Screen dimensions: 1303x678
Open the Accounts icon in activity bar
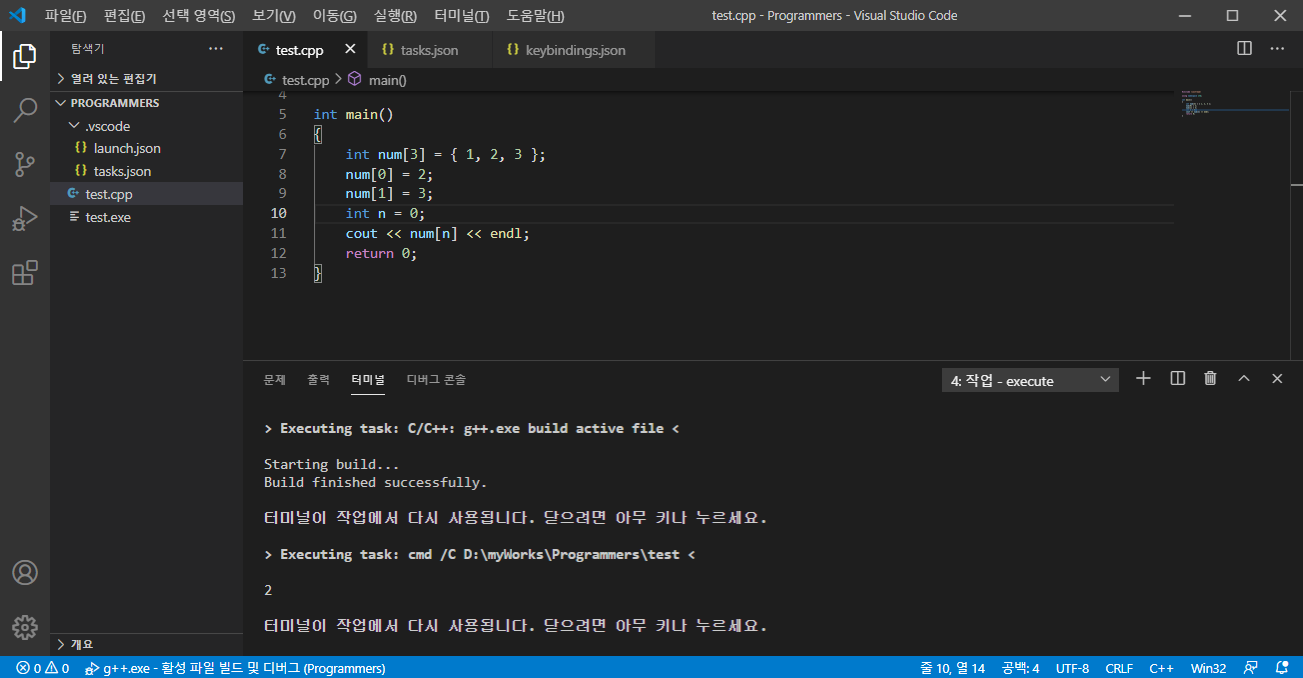25,573
